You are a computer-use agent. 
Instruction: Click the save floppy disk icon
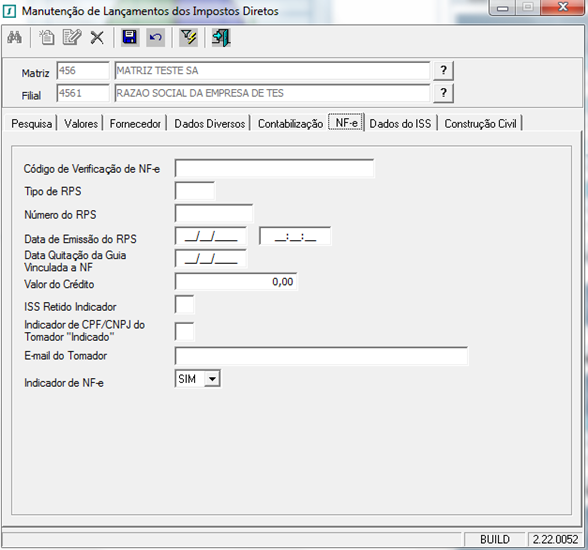coord(130,37)
